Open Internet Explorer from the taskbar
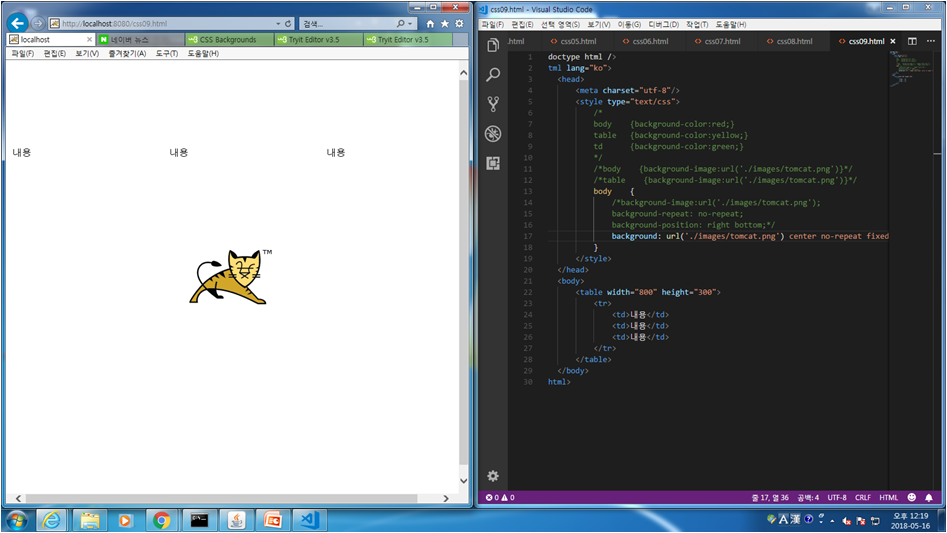 point(52,520)
